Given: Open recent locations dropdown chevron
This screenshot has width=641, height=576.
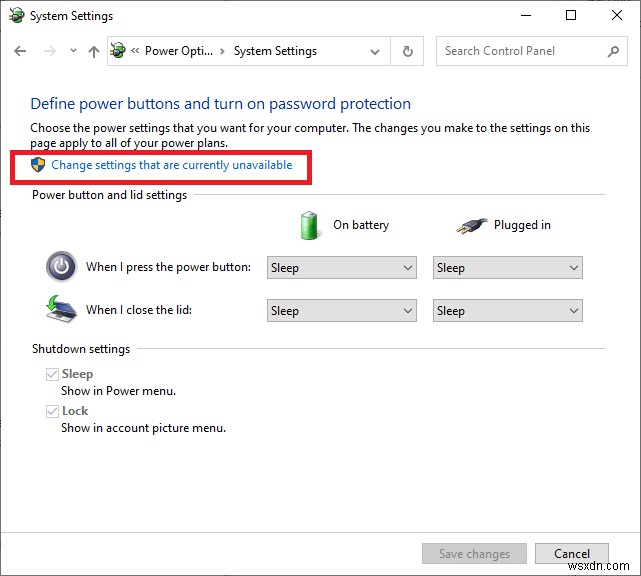Looking at the screenshot, I should coord(73,51).
